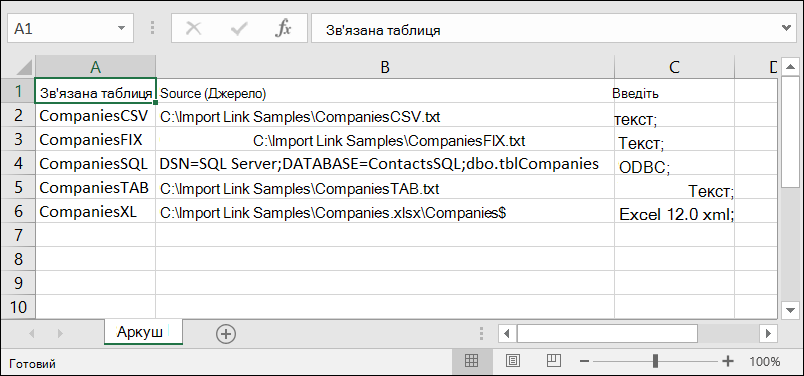The width and height of the screenshot is (804, 376).
Task: Click zoom in plus button
Action: (x=728, y=362)
